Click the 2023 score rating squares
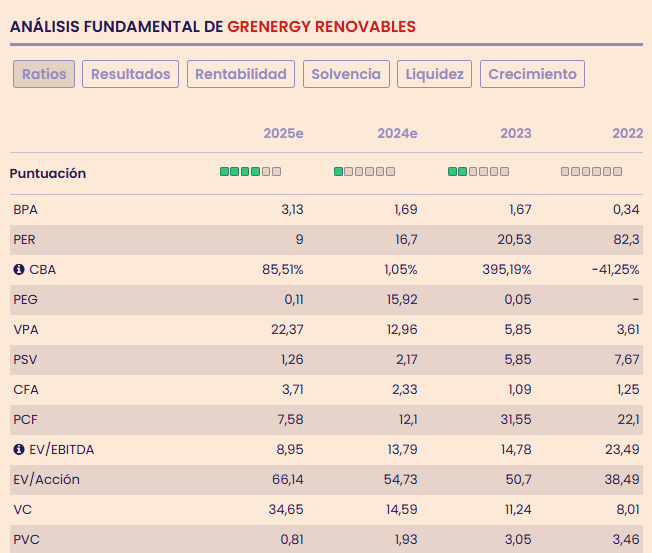 [478, 172]
